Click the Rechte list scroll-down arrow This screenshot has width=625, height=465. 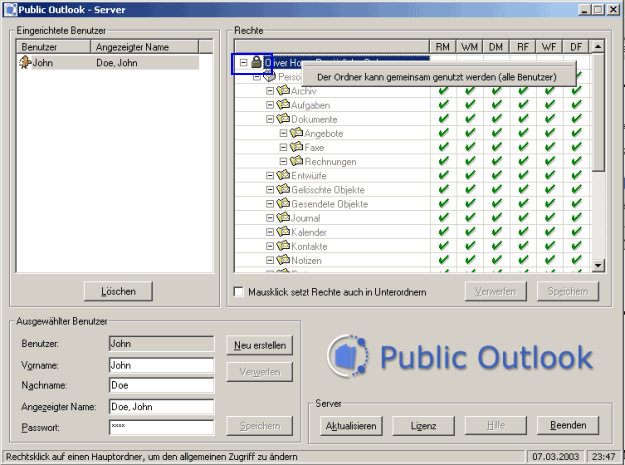point(598,265)
